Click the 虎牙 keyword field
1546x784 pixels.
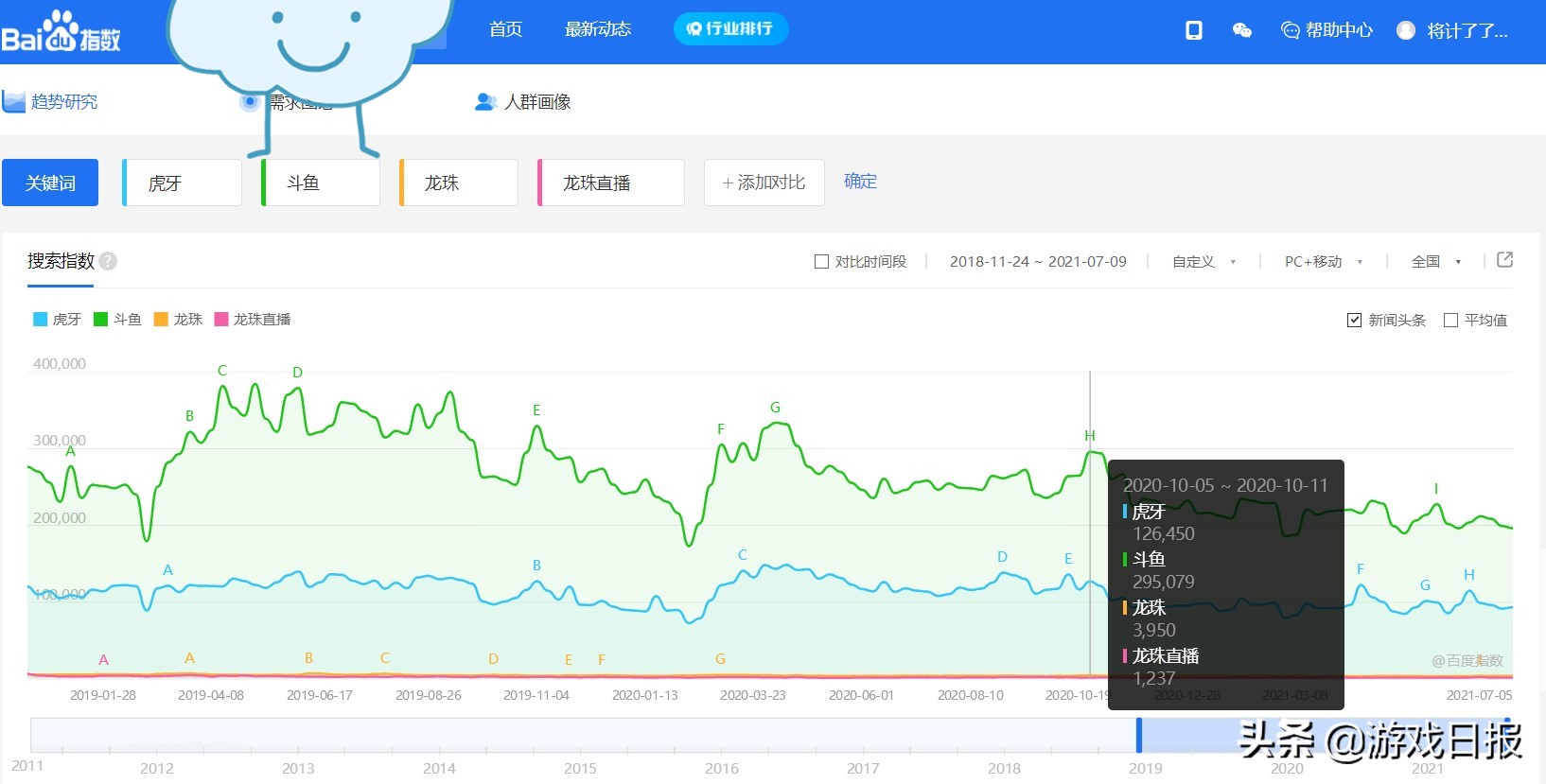(183, 183)
